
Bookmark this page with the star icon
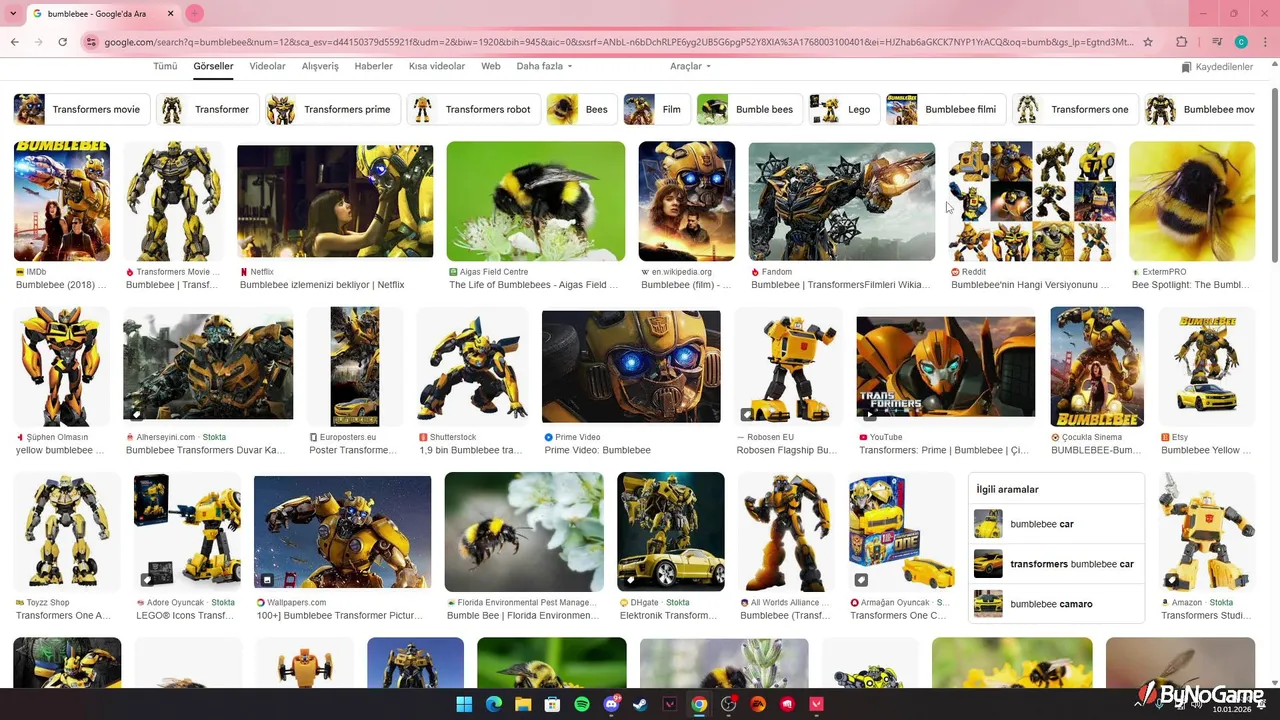point(1148,42)
